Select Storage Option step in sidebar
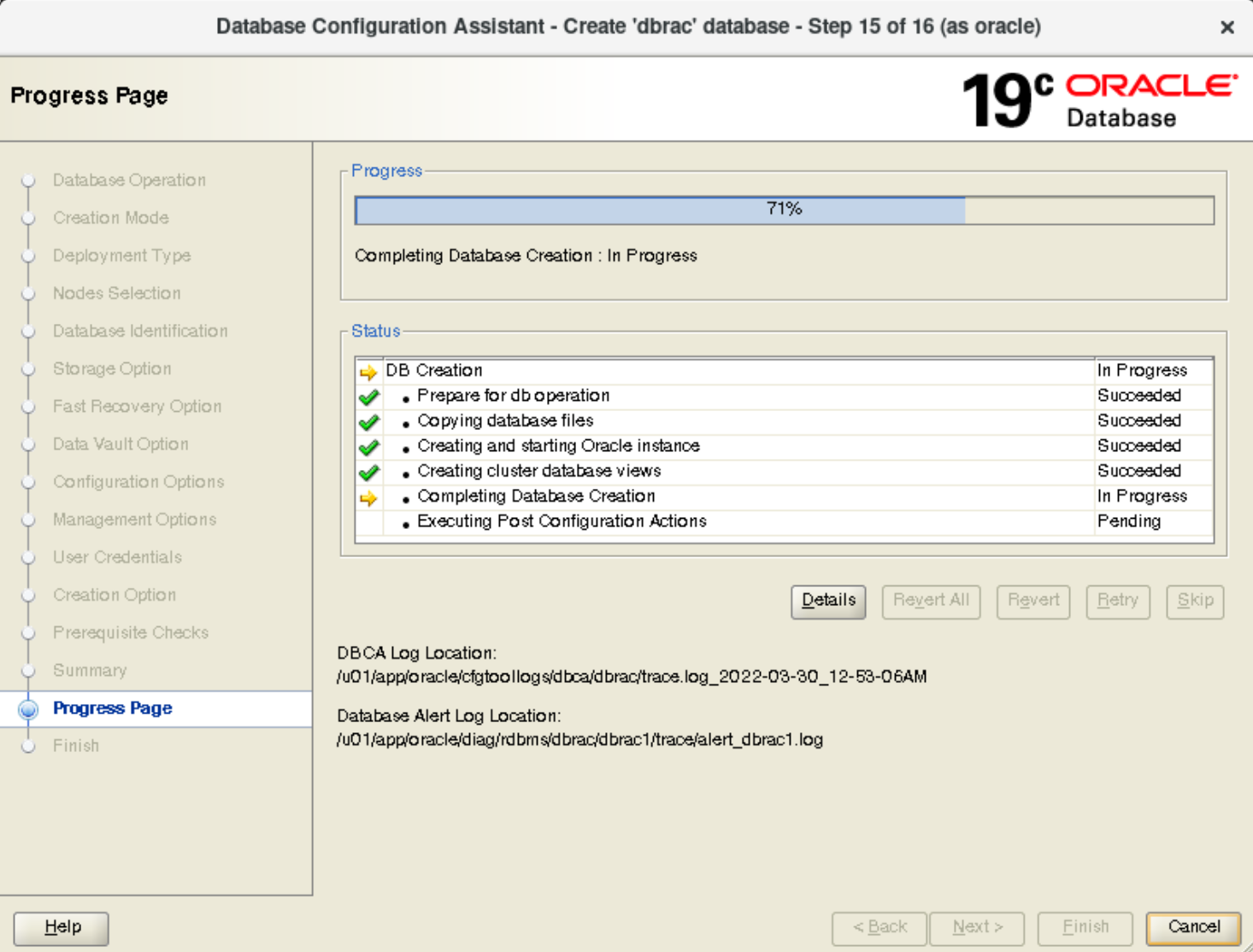Screen dimensions: 1253x952 (x=112, y=368)
